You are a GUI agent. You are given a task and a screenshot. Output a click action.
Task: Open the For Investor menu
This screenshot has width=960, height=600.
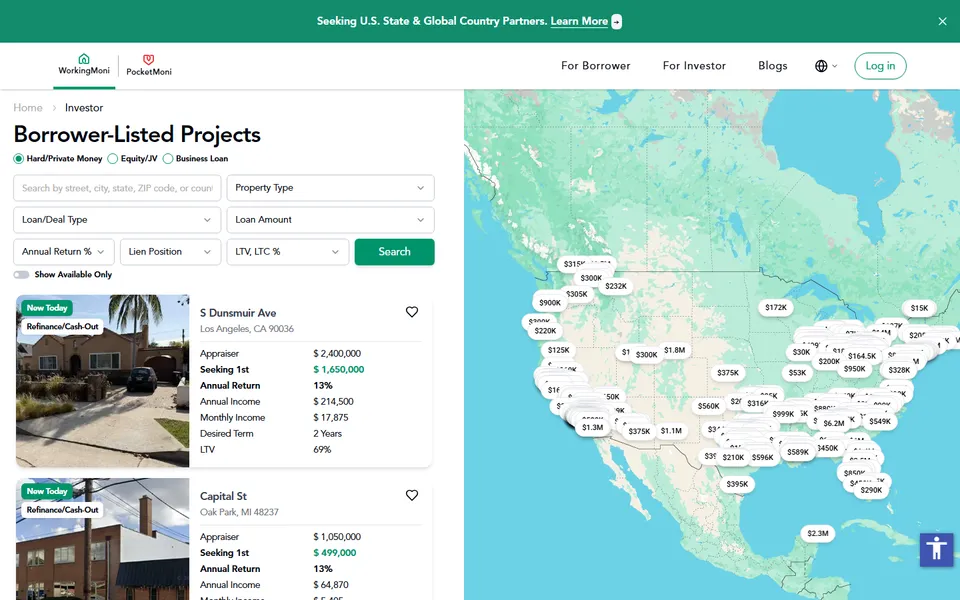click(x=694, y=66)
